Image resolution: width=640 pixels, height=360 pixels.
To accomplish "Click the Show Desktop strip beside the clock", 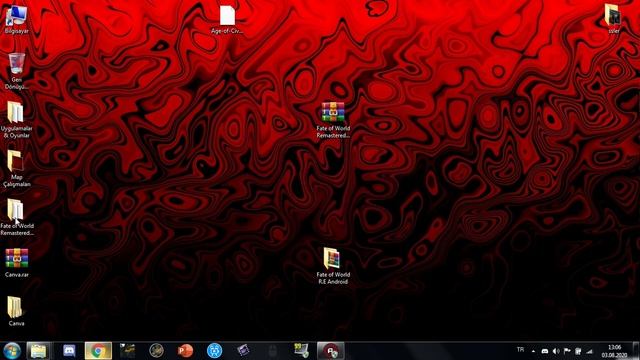I will 636,351.
